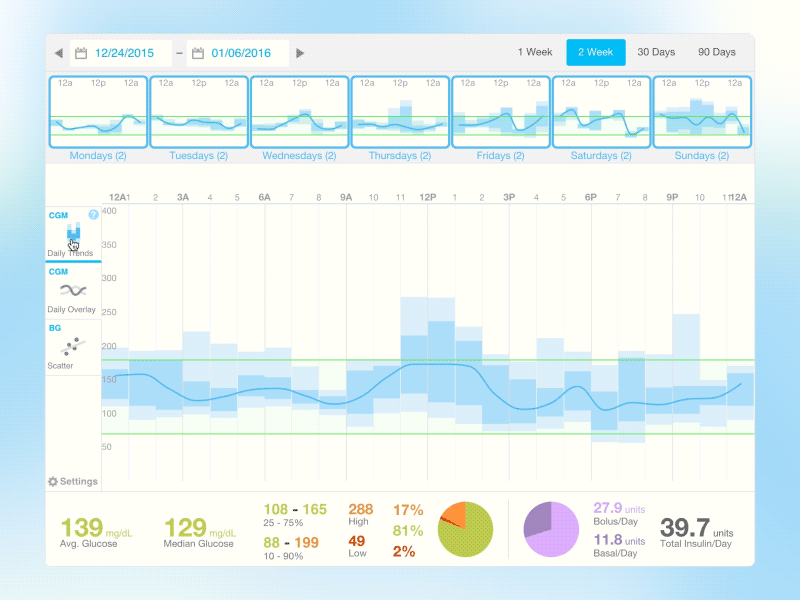800x600 pixels.
Task: Select CGM Daily Overlay view icon
Action: (73, 290)
